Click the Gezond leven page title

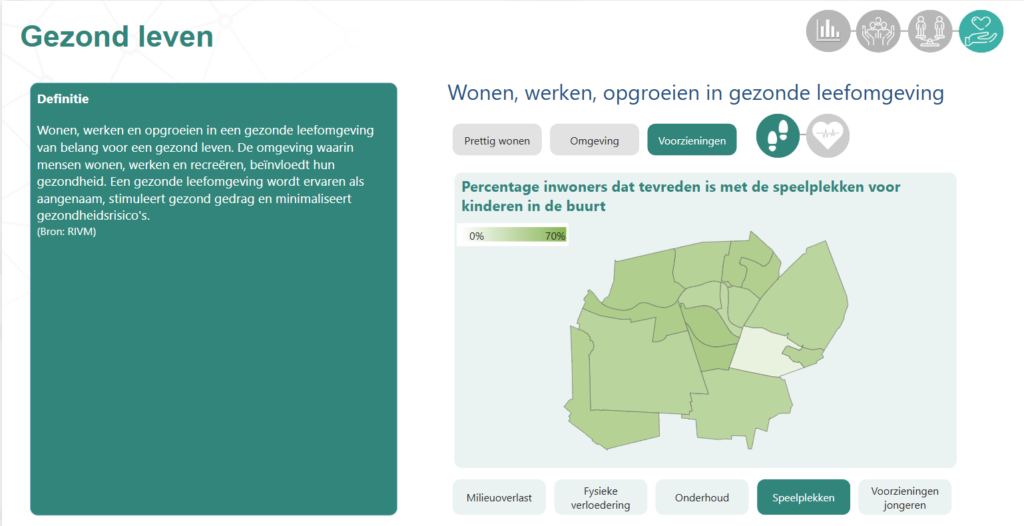tap(117, 37)
